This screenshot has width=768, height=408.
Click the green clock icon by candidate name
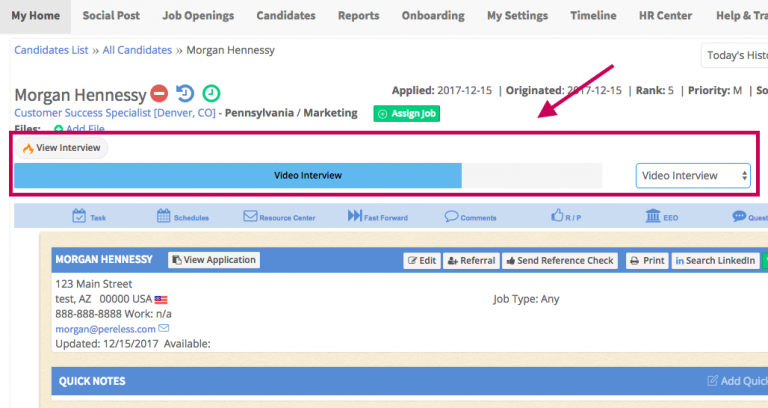coord(211,93)
